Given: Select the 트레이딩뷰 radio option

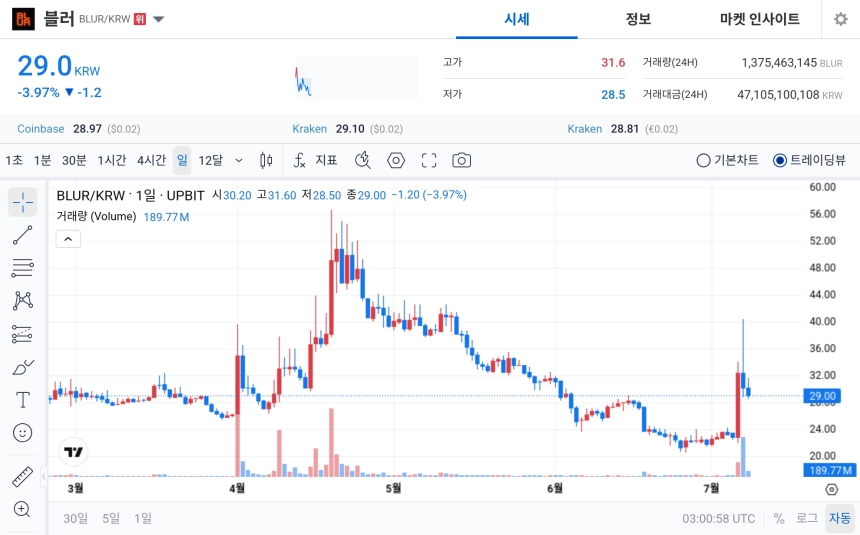Looking at the screenshot, I should point(809,160).
